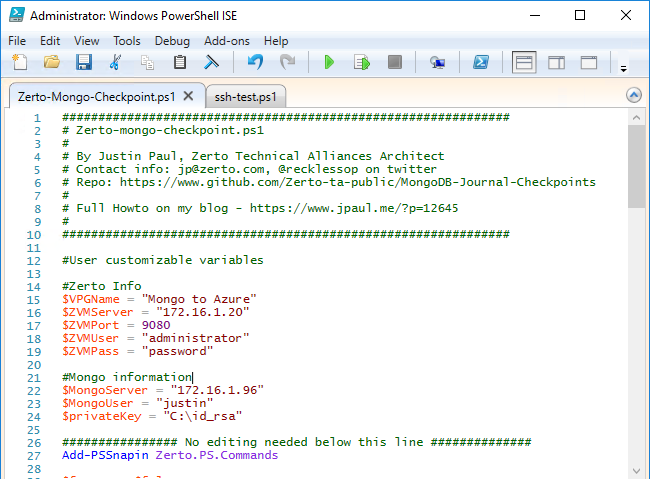Image resolution: width=650 pixels, height=479 pixels.
Task: Click the "172.16.1.20" server value
Action: point(203,312)
